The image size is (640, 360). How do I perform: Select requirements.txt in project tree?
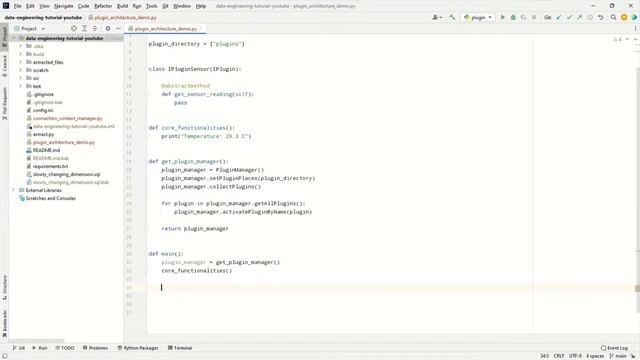click(50, 166)
